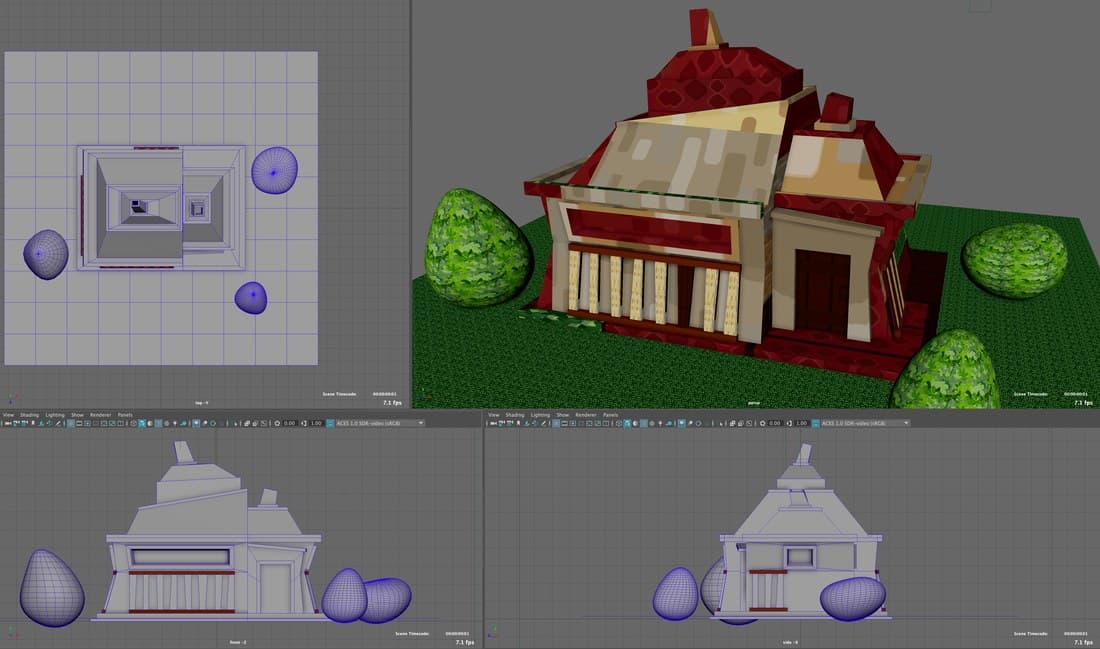Open Show menu in side panel

click(x=563, y=415)
